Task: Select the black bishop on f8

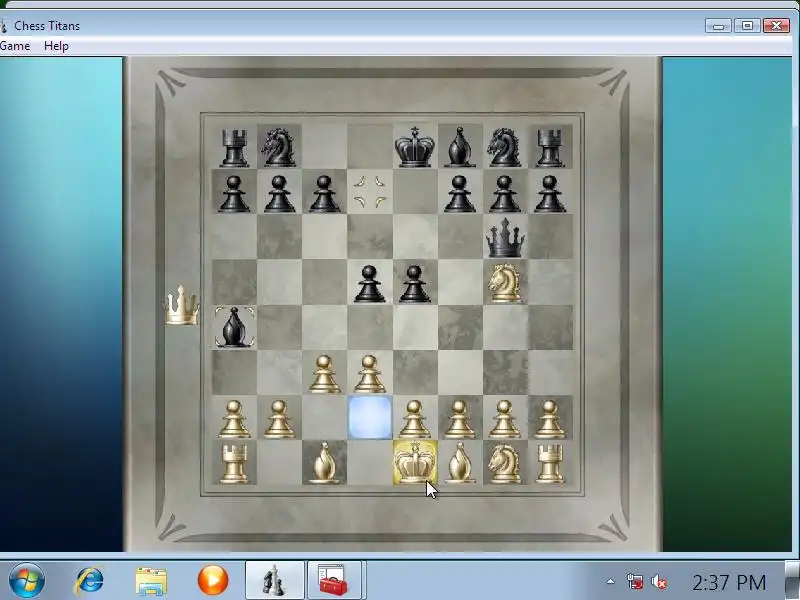Action: [x=459, y=147]
